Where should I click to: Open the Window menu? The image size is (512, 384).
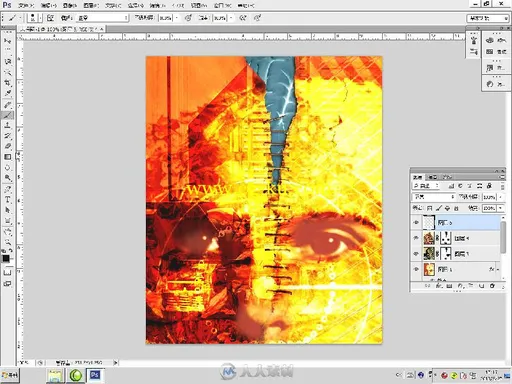(x=222, y=5)
